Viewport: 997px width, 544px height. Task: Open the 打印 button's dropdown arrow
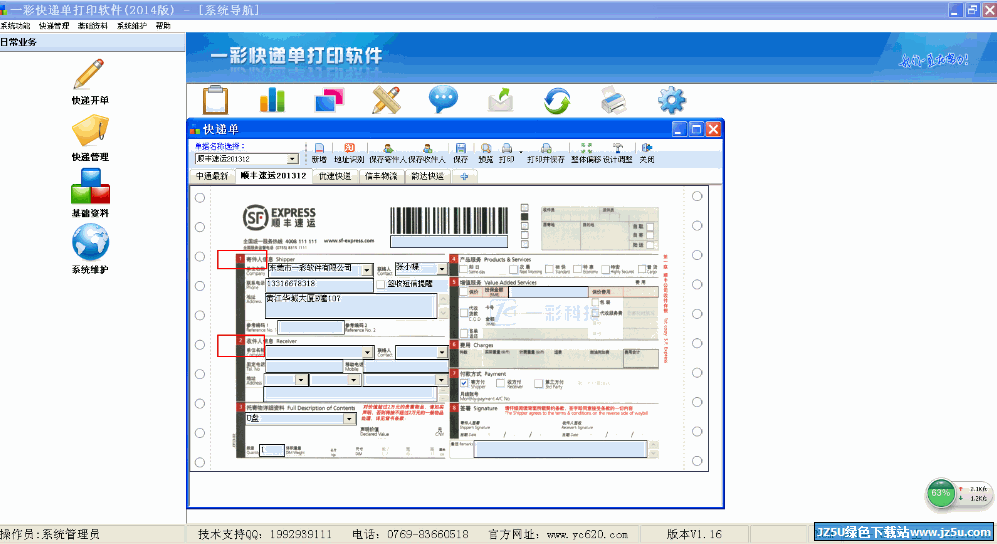coord(520,153)
